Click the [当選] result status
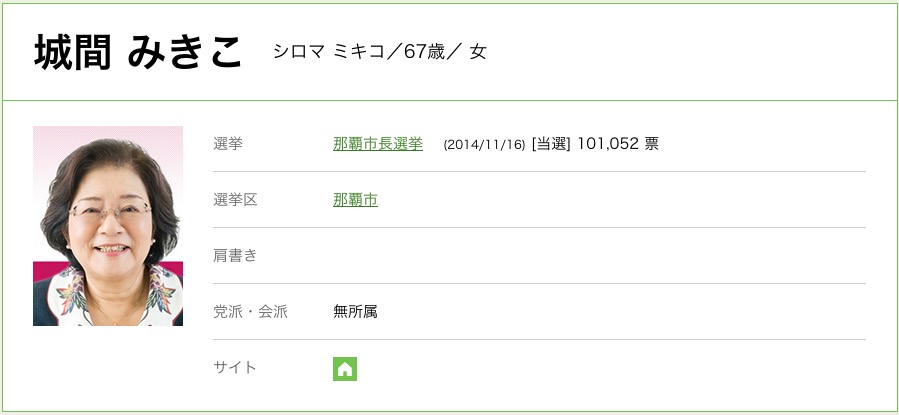Screen dimensions: 899x415 551,144
